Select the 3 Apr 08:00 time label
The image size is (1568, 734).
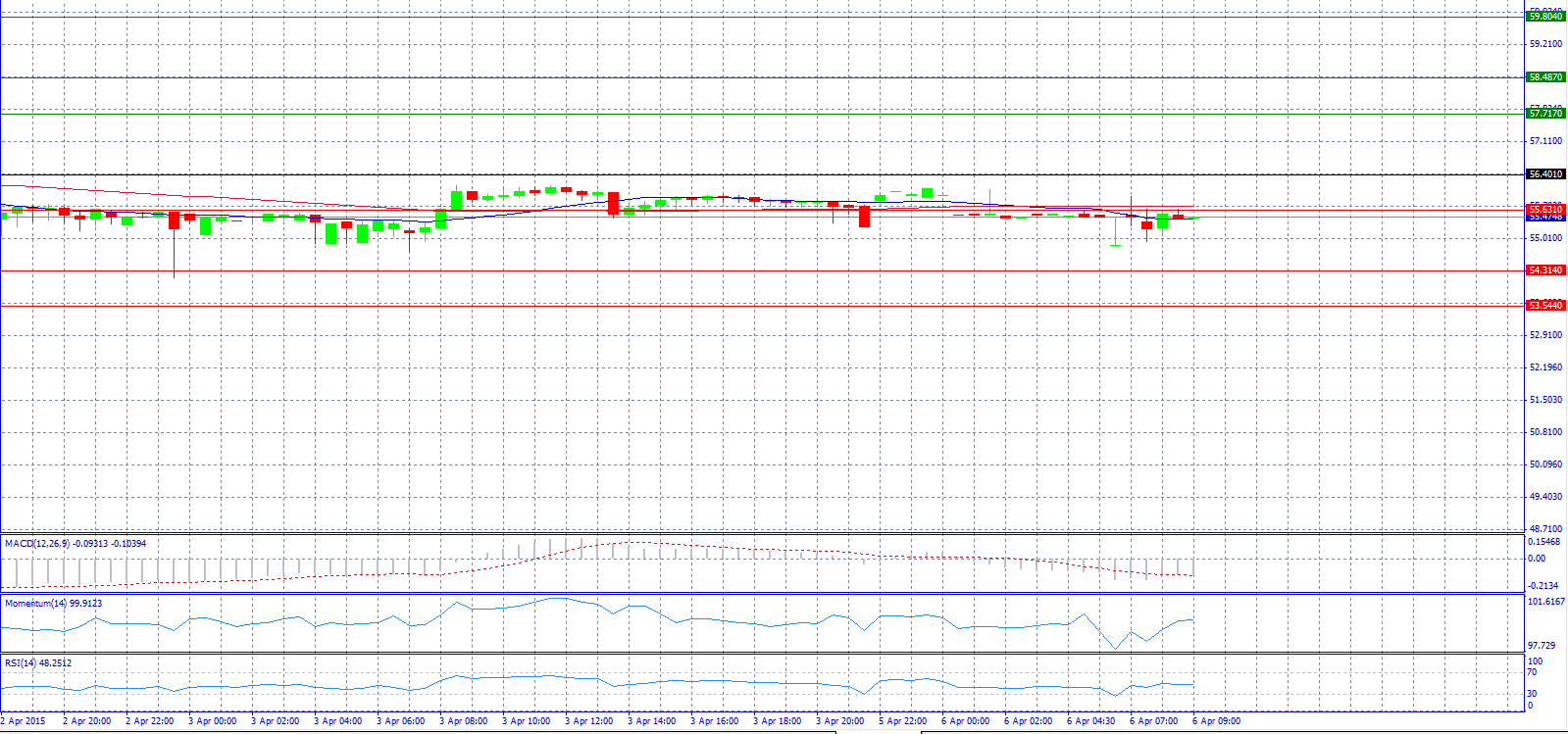[x=464, y=721]
